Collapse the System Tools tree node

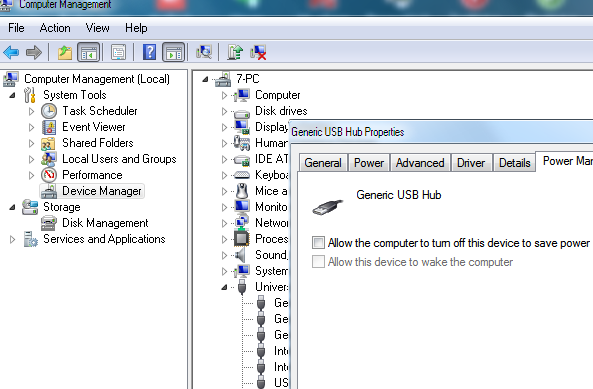[x=12, y=95]
